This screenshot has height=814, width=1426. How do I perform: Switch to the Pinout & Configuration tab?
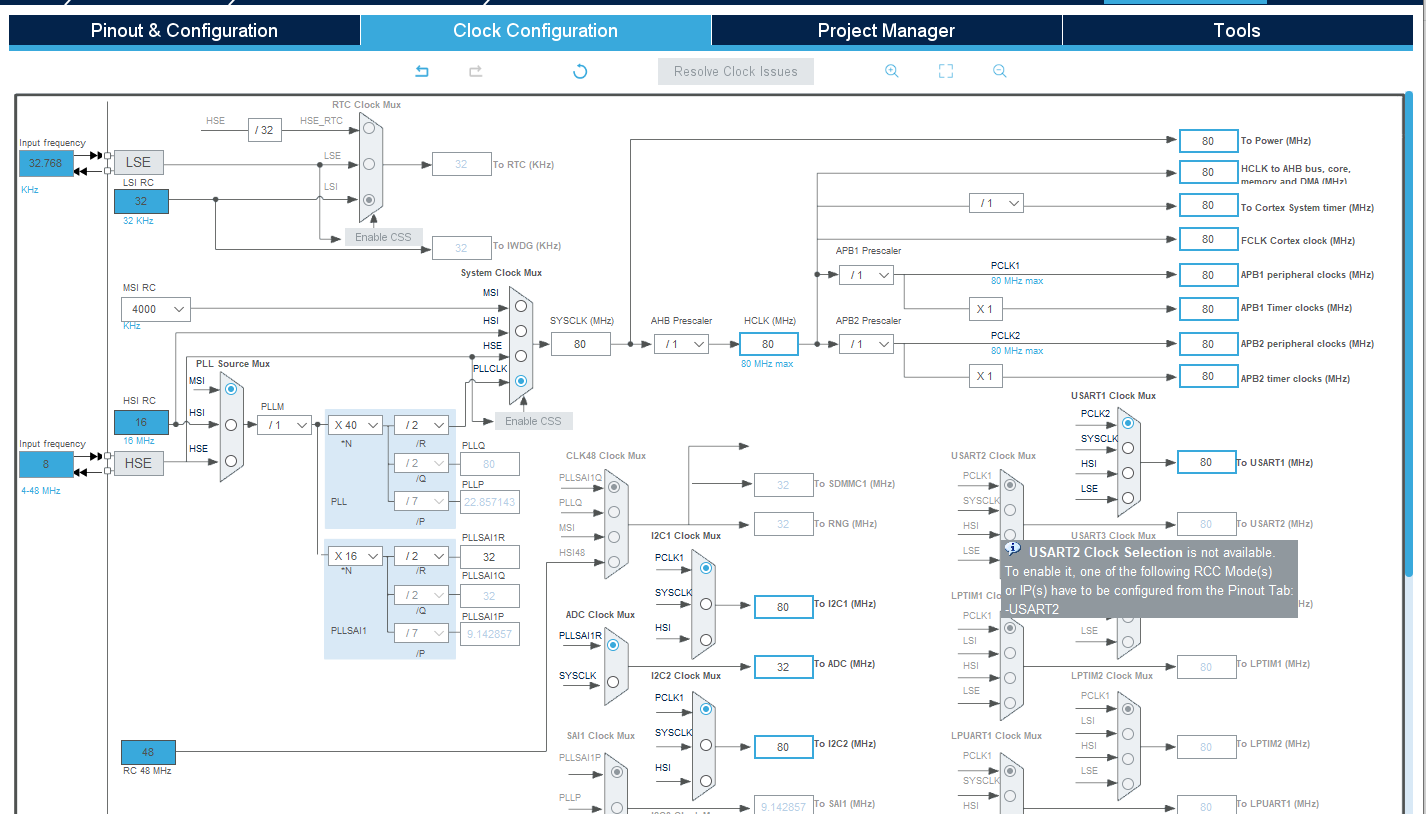click(x=184, y=31)
